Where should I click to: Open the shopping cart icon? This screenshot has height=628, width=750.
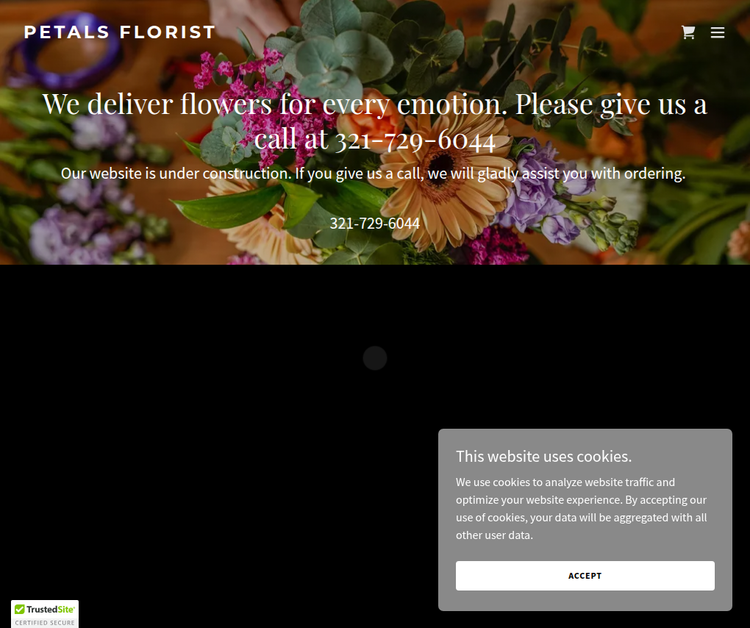click(688, 32)
